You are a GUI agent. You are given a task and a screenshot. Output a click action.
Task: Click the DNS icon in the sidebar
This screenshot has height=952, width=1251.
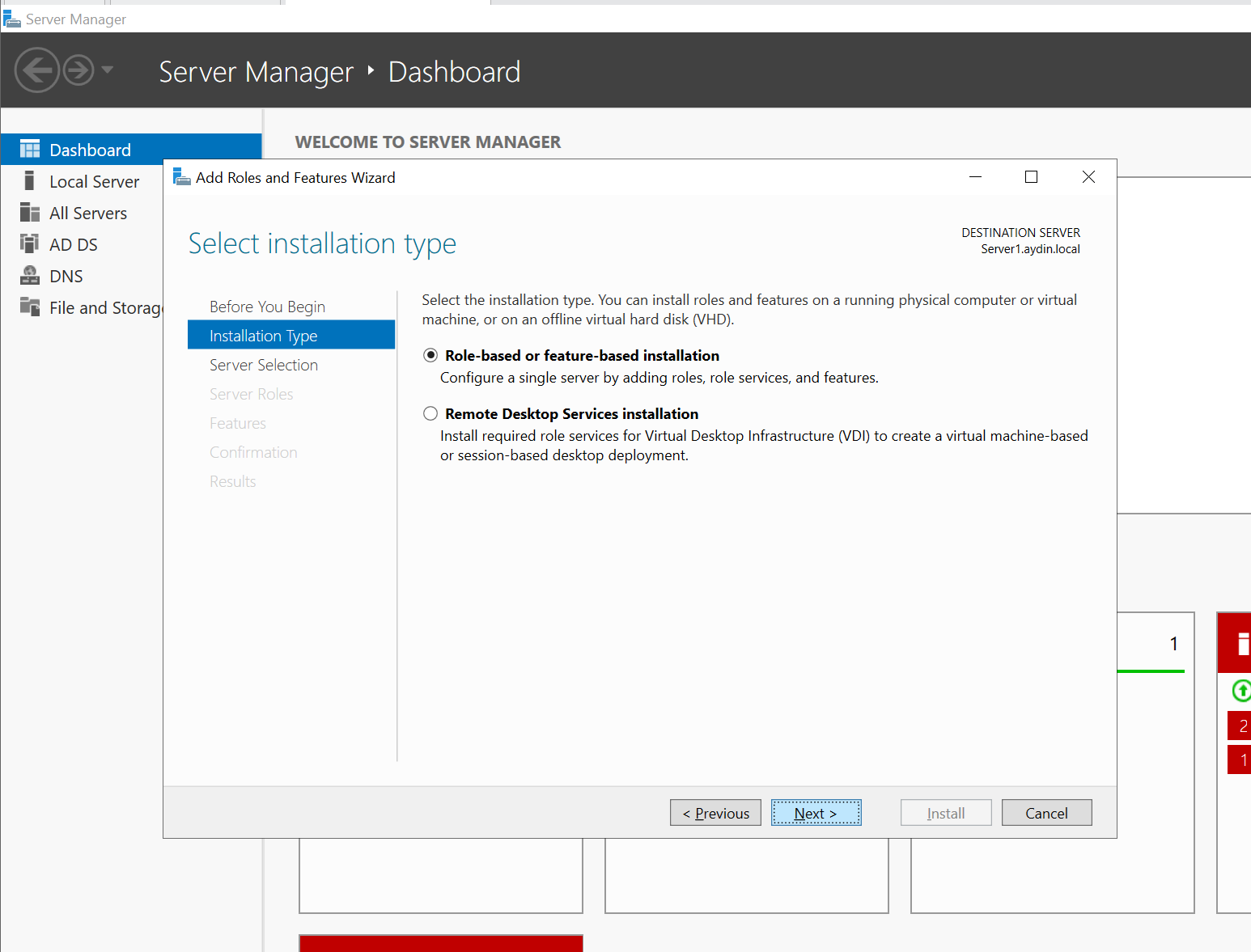(30, 276)
